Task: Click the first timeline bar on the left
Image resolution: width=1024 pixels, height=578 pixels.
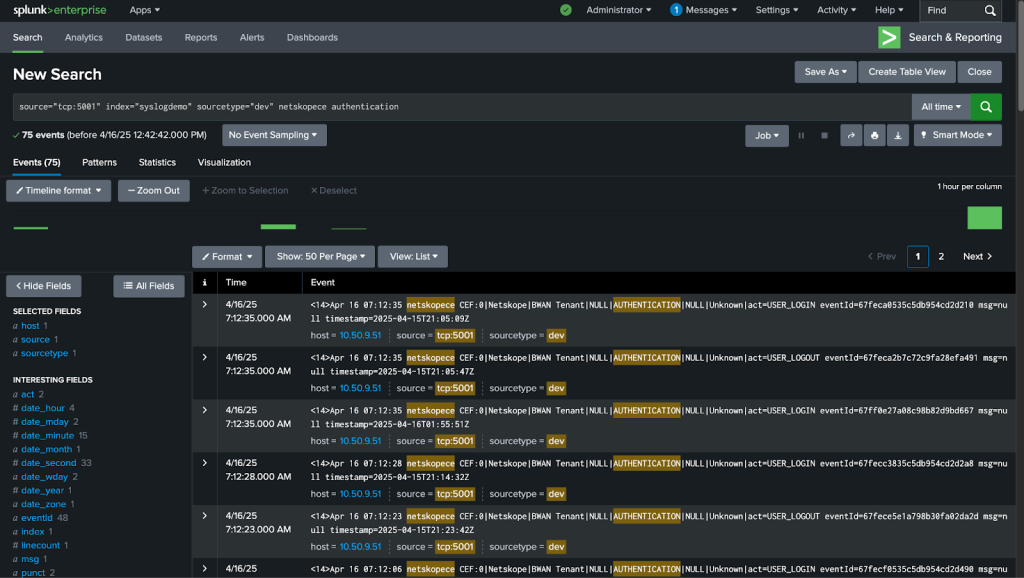Action: (31, 228)
